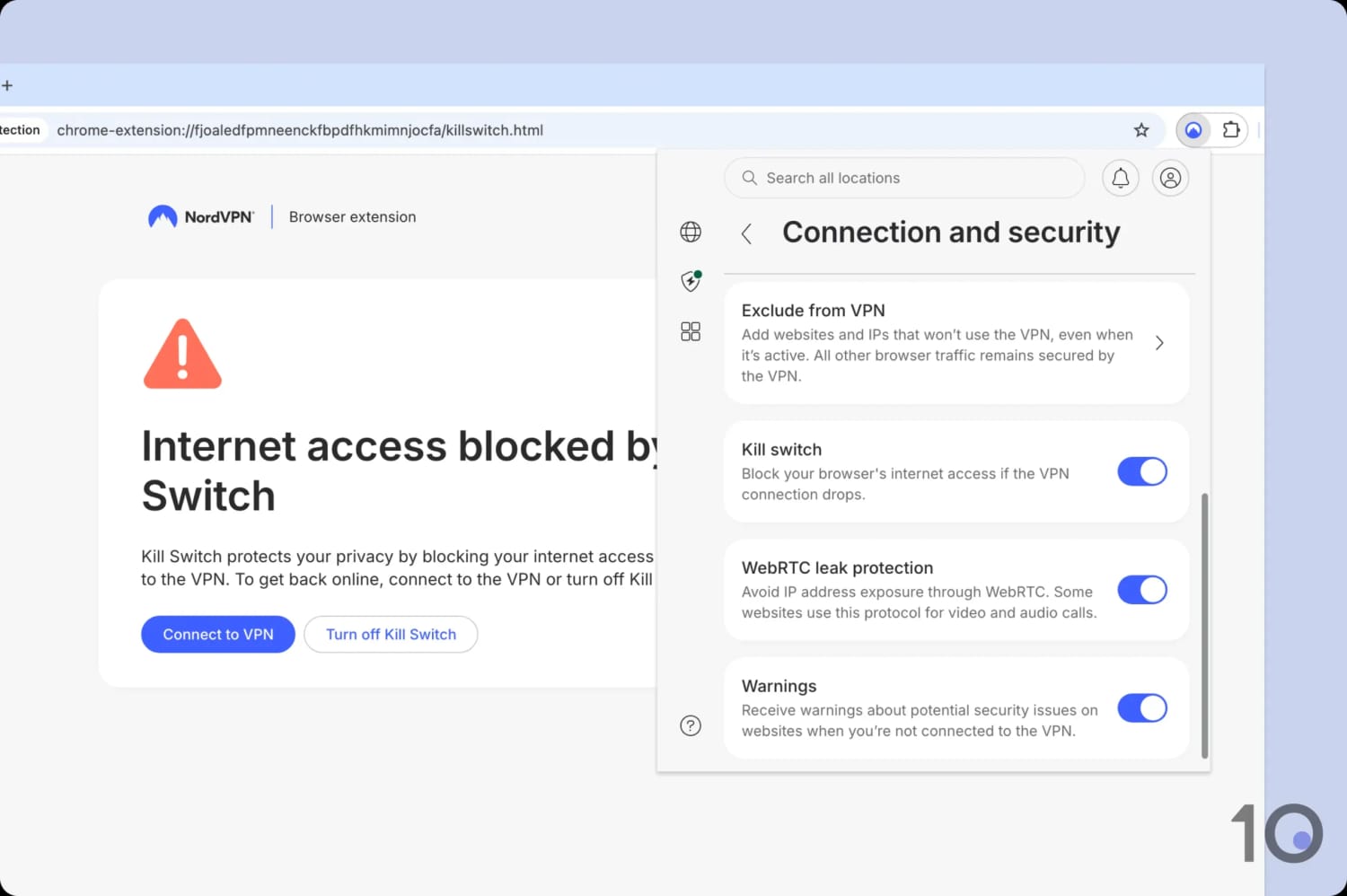Go back from Connection and security
The height and width of the screenshot is (896, 1347).
[746, 233]
